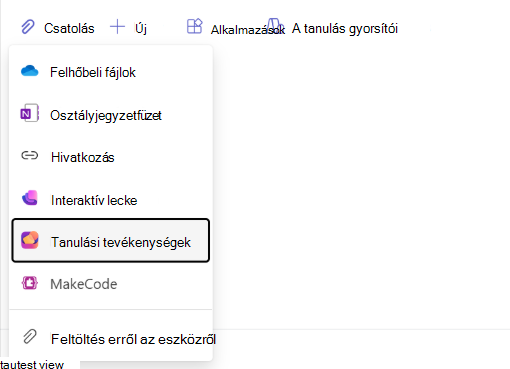Click the Tanulási tevékenységek app icon
This screenshot has width=510, height=369.
click(30, 240)
